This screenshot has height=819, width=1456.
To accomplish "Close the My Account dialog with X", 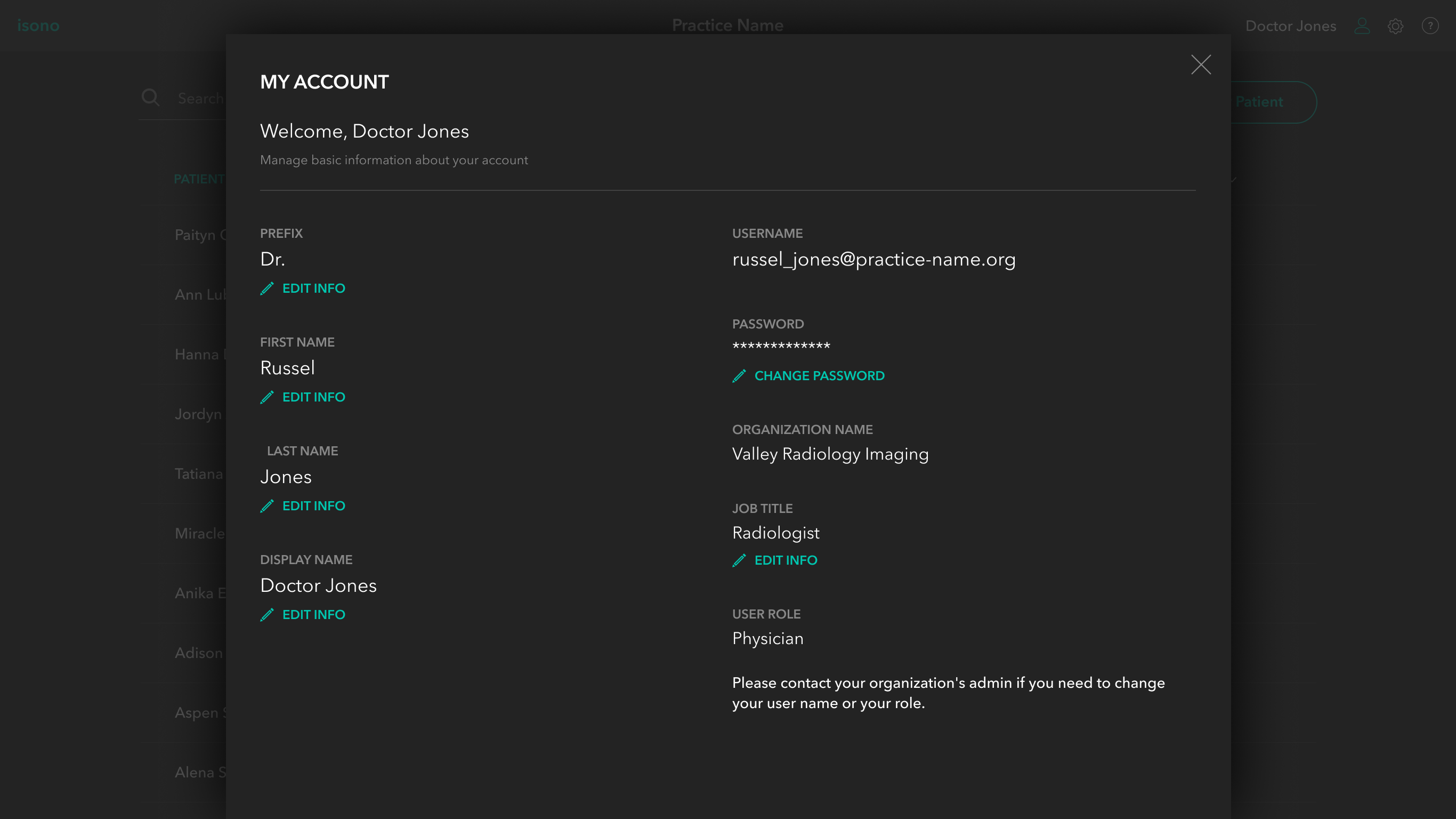I will (1201, 65).
